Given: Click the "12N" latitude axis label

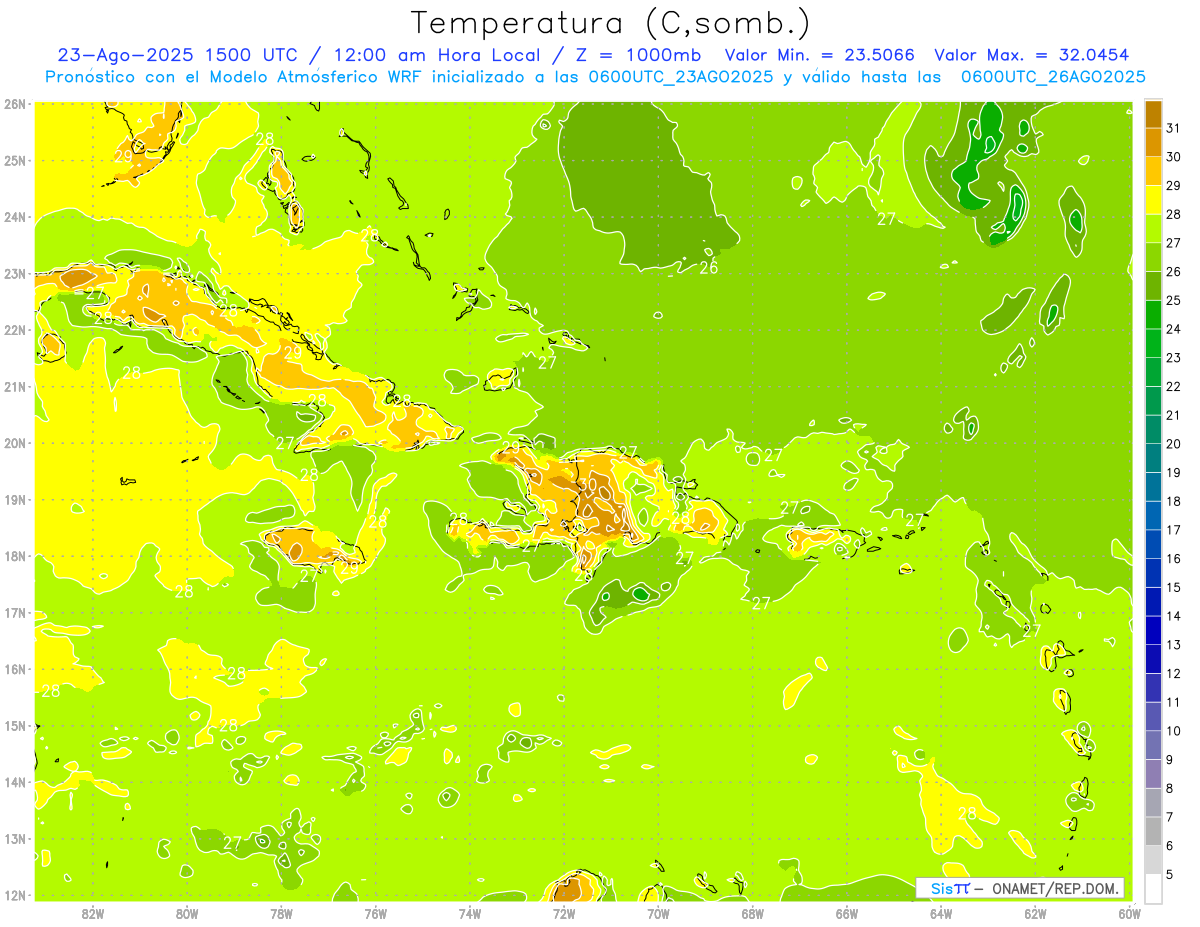Looking at the screenshot, I should [15, 895].
